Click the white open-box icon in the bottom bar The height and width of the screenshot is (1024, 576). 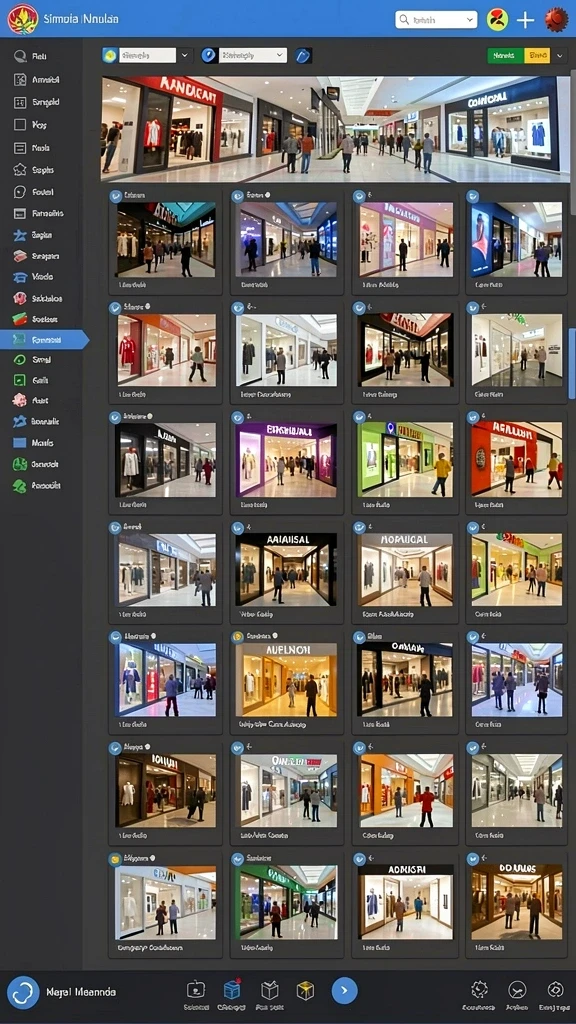[x=270, y=990]
